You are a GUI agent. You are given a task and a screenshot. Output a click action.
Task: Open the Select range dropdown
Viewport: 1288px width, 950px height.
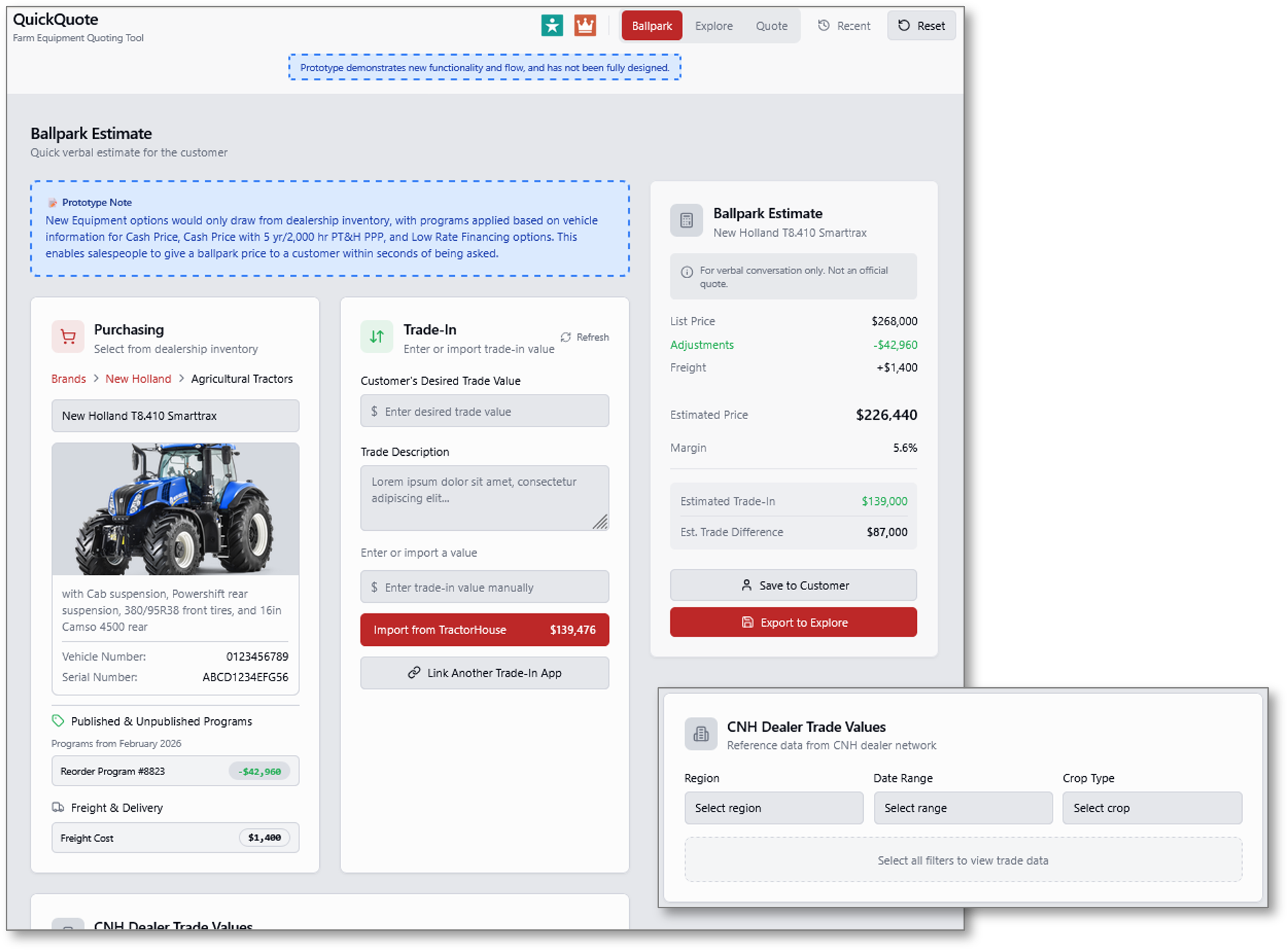963,808
